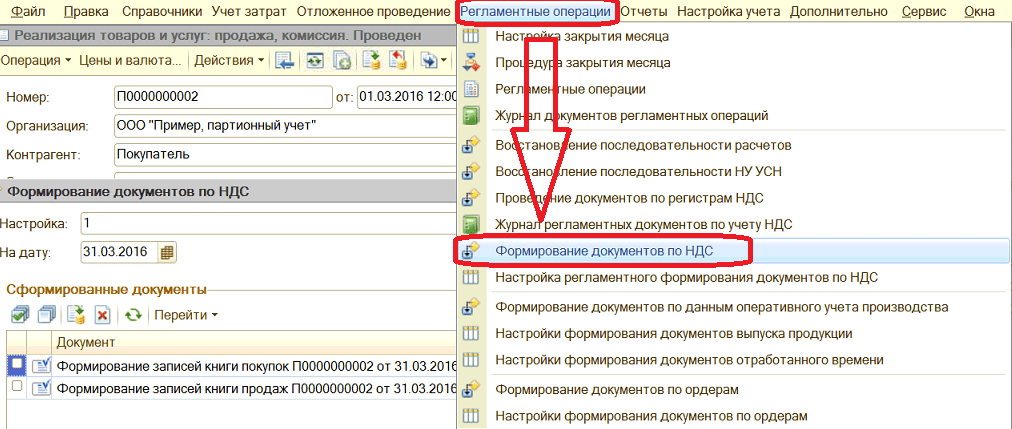Click the post document icon with coins

coord(371,61)
